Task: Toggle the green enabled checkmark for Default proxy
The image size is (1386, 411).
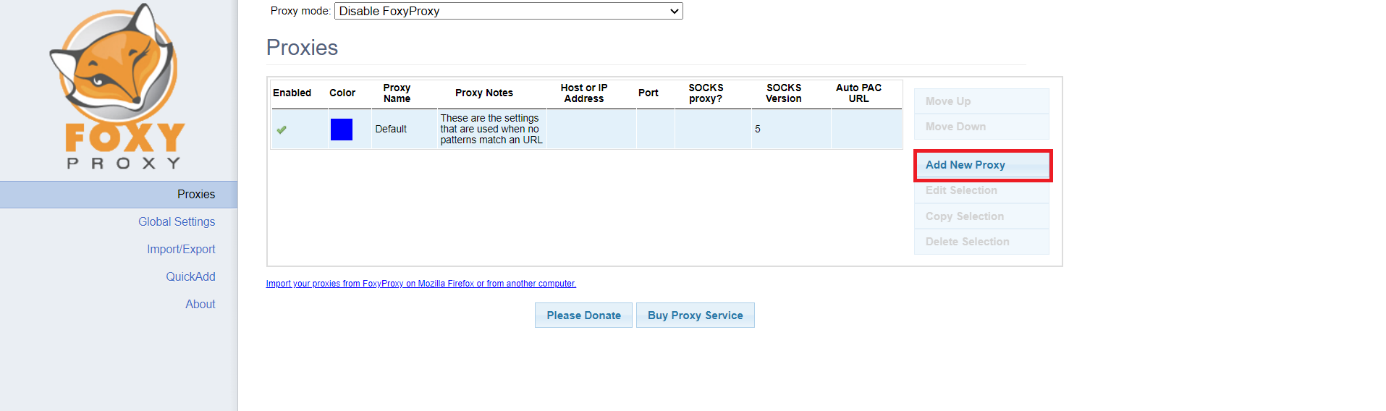Action: (x=281, y=130)
